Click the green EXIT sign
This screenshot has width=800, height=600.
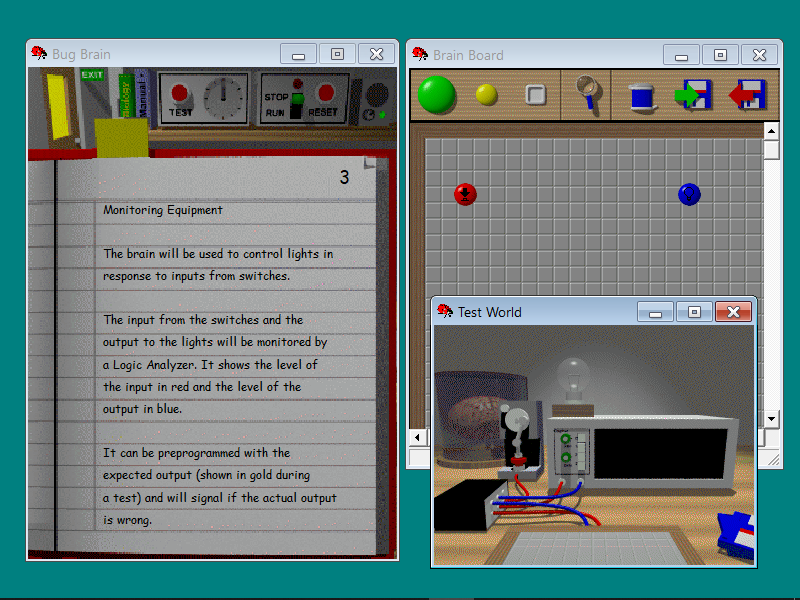click(x=92, y=75)
